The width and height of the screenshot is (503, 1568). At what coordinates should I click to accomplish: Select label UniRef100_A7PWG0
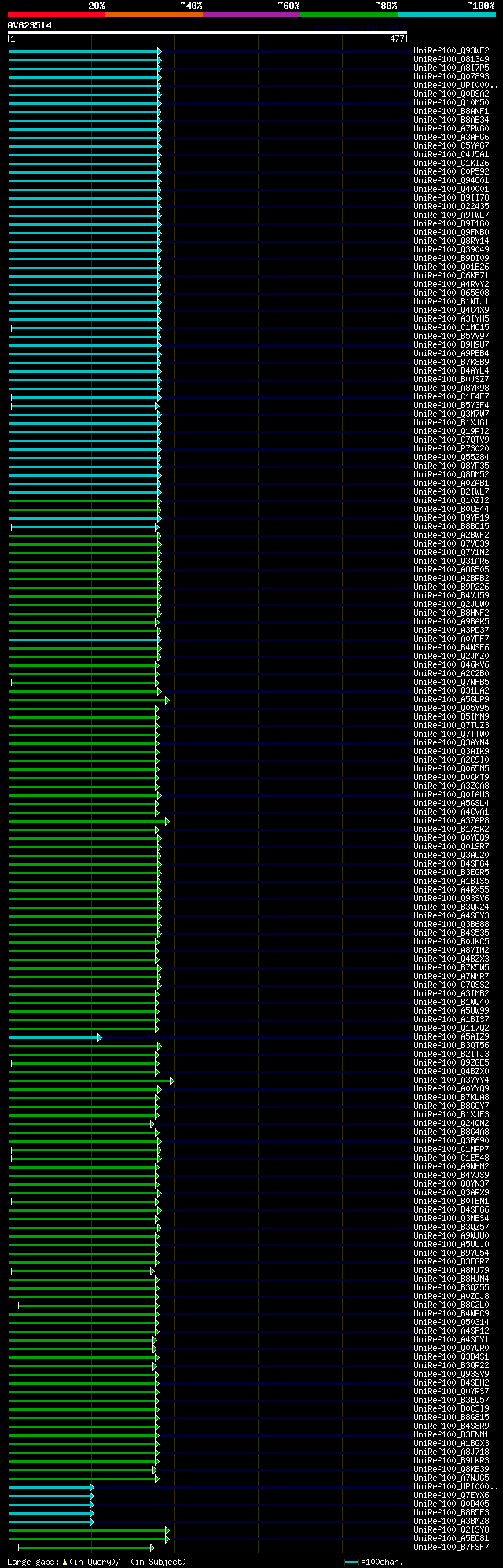pyautogui.click(x=451, y=128)
